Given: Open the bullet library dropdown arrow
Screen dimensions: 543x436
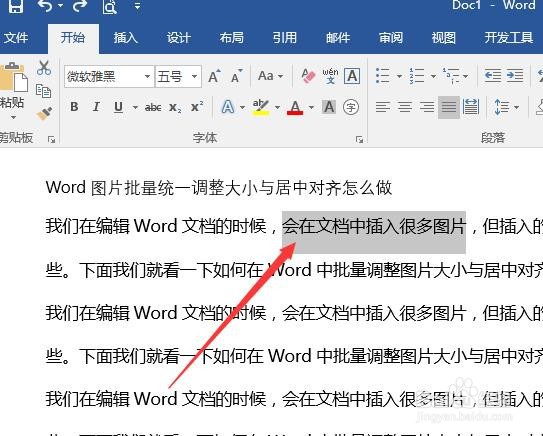Looking at the screenshot, I should (399, 76).
